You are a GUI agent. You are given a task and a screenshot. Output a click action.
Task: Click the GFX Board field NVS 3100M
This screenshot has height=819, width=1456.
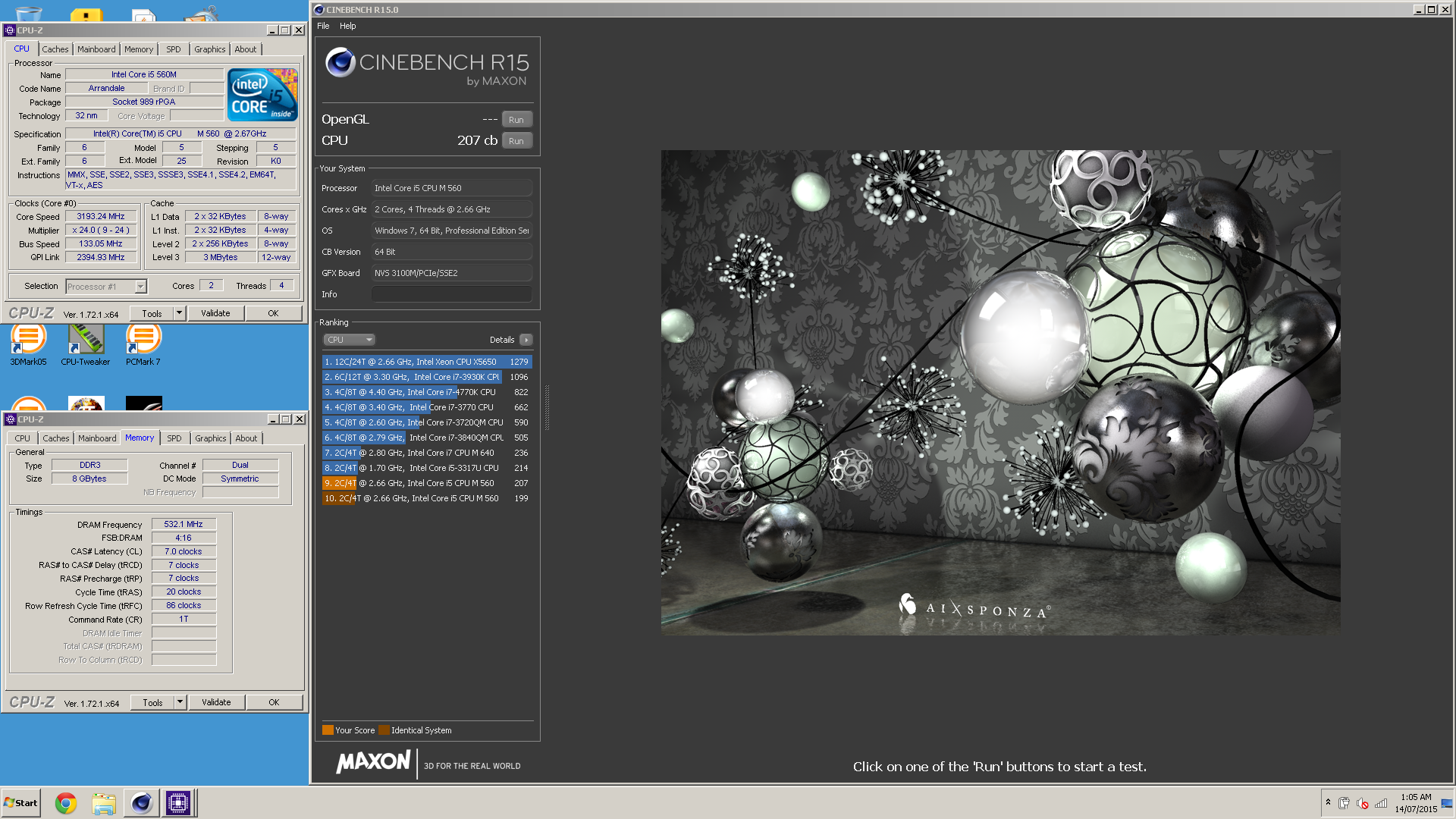pyautogui.click(x=451, y=273)
